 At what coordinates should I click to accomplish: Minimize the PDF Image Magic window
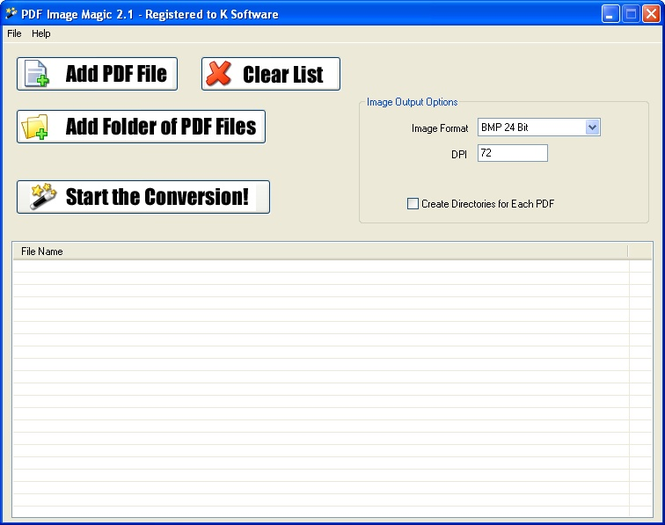point(610,14)
